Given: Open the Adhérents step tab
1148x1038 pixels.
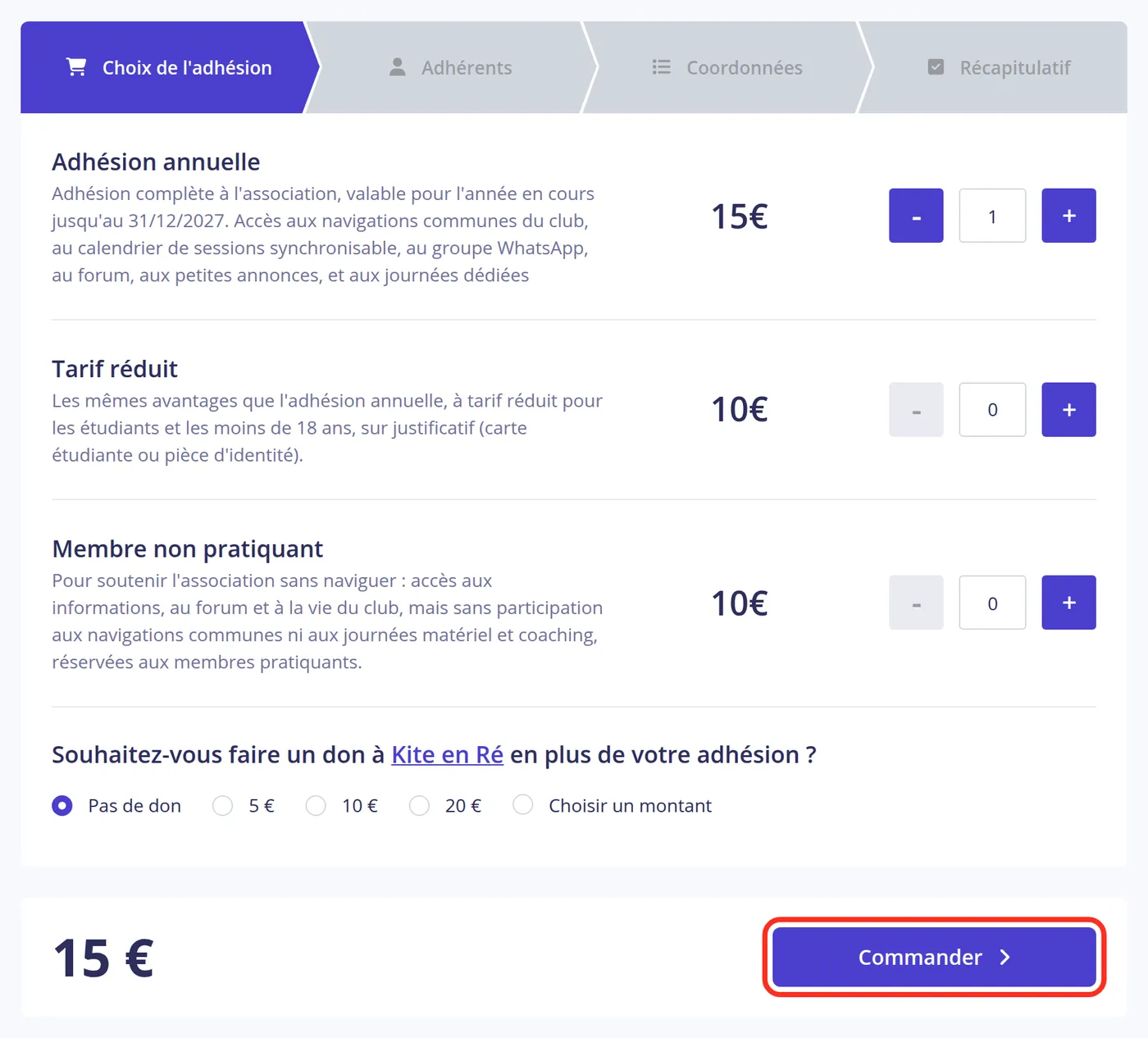Looking at the screenshot, I should pyautogui.click(x=451, y=67).
